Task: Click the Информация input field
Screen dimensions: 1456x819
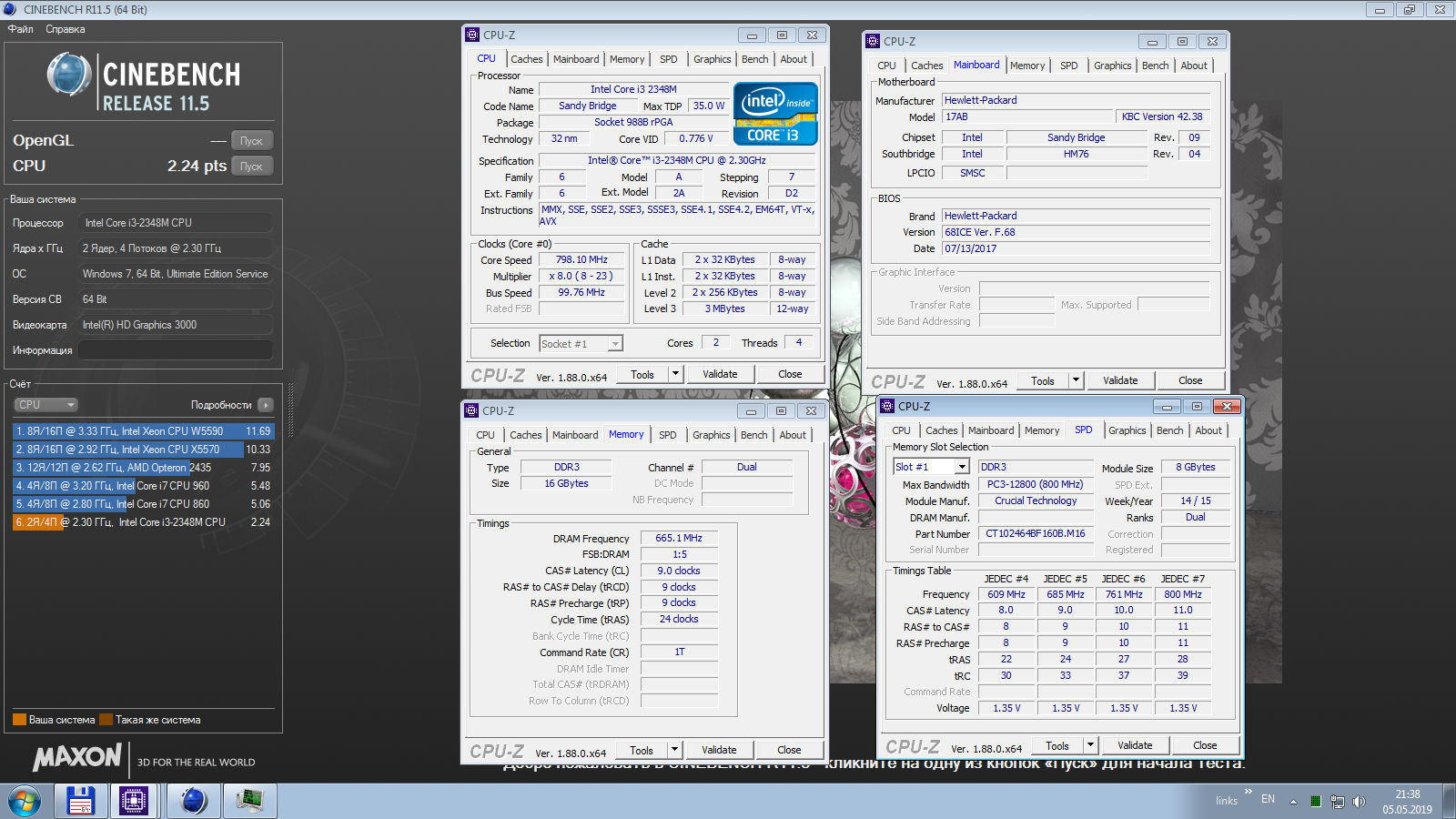Action: (175, 349)
